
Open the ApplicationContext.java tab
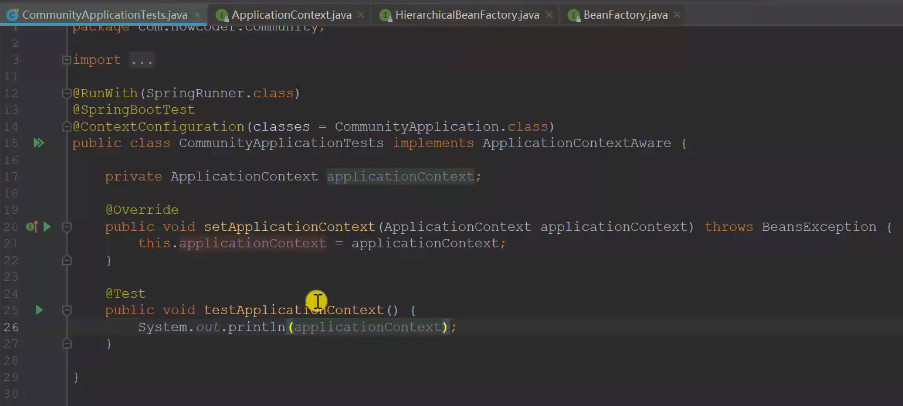point(291,15)
